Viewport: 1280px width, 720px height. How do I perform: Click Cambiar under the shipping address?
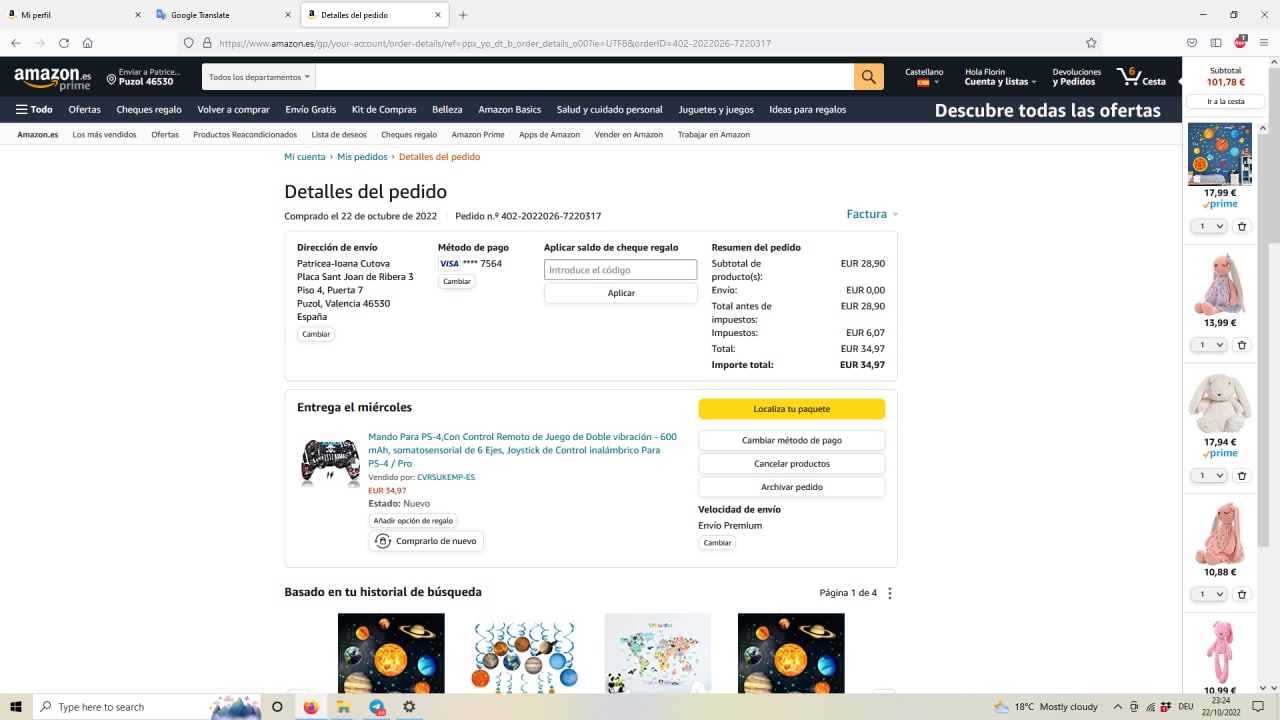click(316, 334)
